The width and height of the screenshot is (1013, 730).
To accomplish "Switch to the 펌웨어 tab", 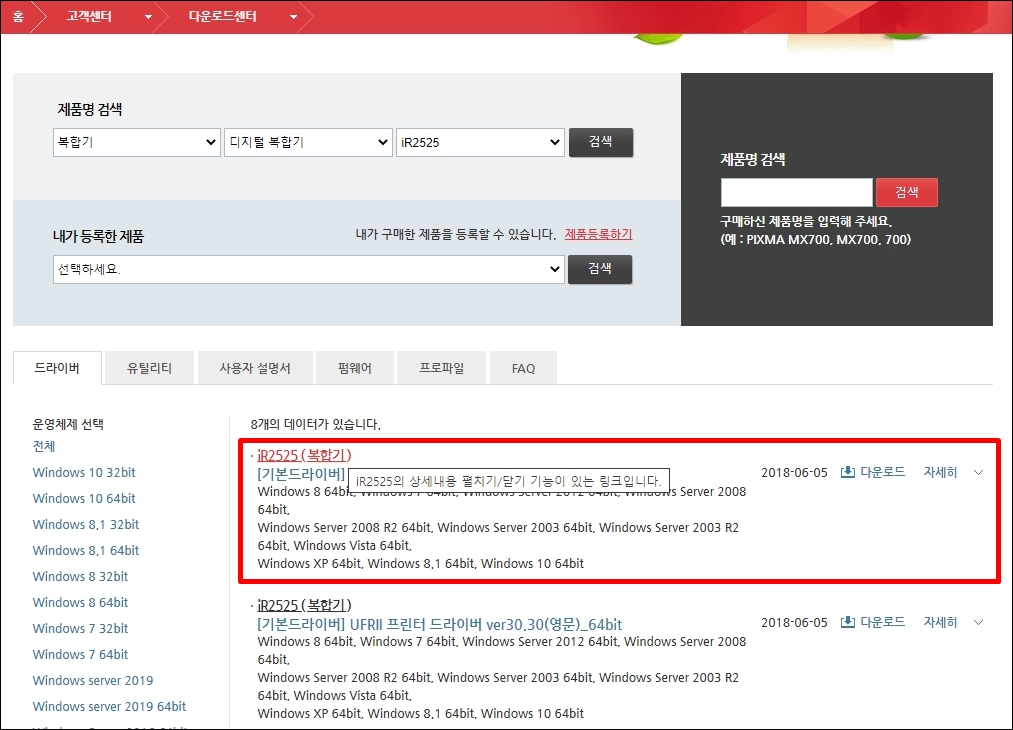I will [355, 368].
